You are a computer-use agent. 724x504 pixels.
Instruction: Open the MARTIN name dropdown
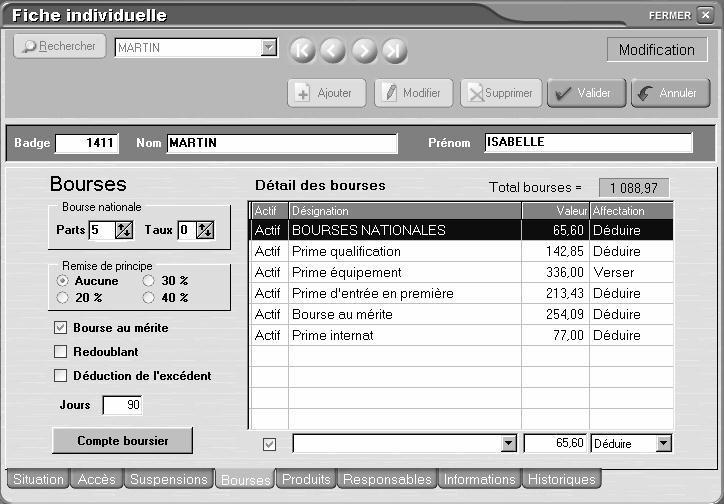[269, 47]
